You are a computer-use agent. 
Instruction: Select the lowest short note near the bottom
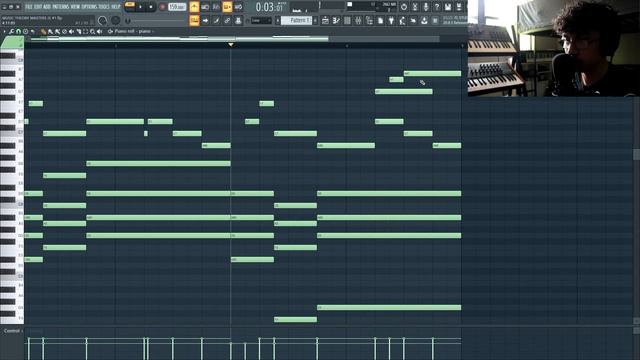(x=296, y=320)
